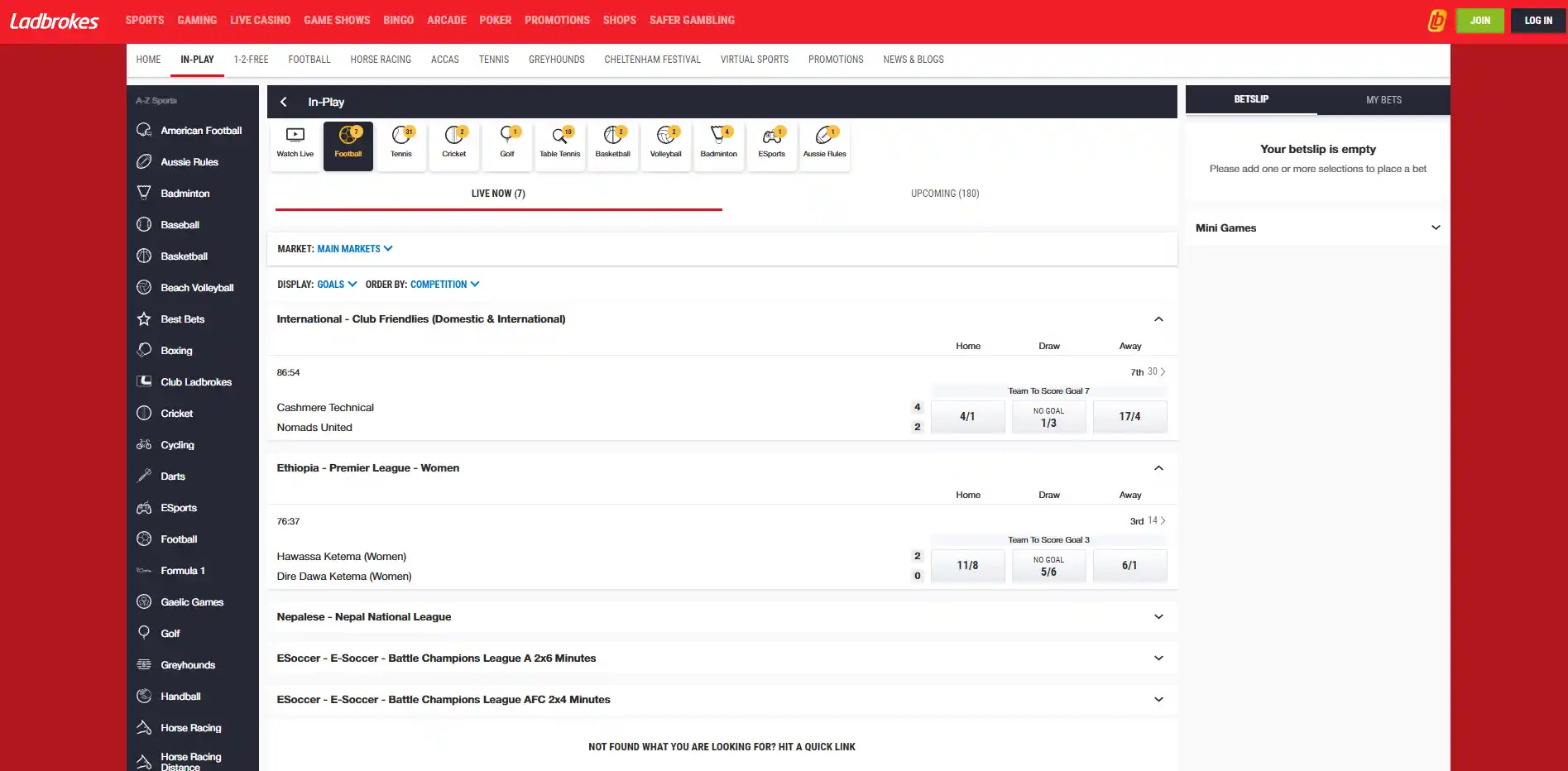Expand Battle Champions League AFC 2x4 Minutes
Screen dimensions: 1568x771
pyautogui.click(x=722, y=700)
